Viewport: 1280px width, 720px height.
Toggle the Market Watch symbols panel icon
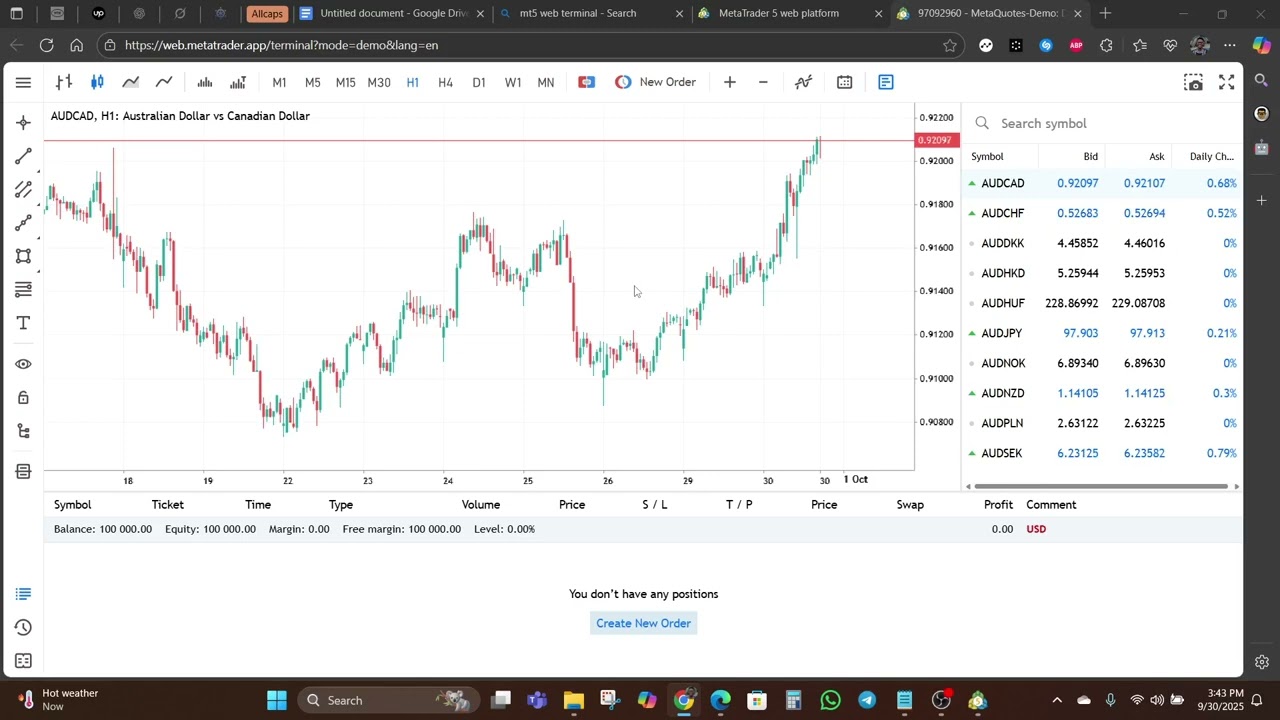886,82
